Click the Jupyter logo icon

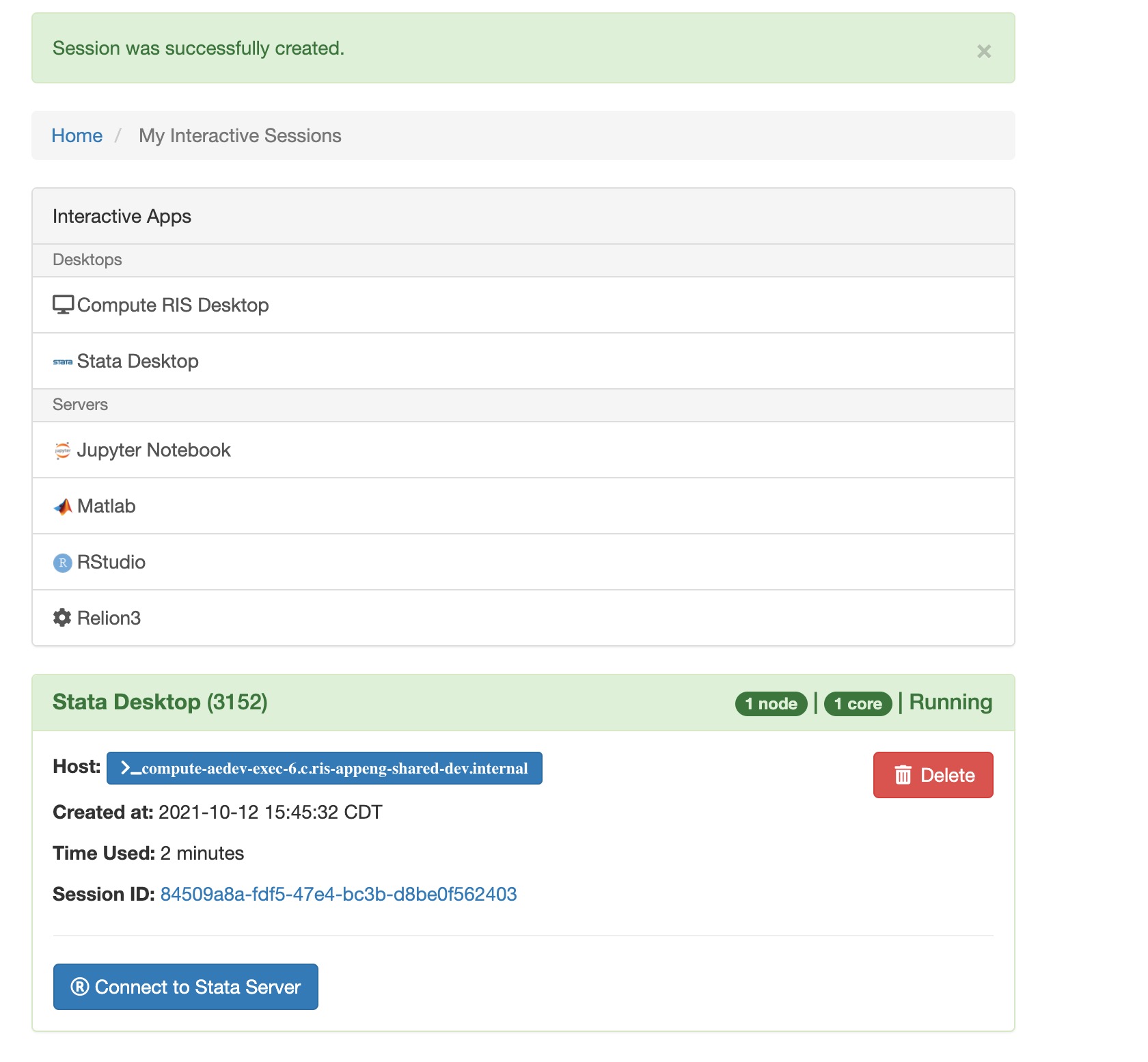(x=63, y=450)
